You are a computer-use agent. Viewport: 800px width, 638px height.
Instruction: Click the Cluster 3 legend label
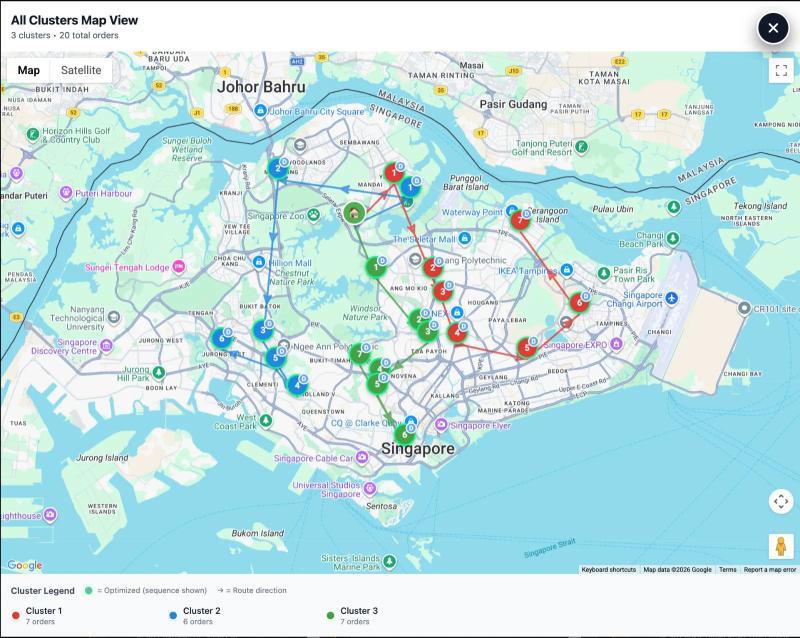pyautogui.click(x=359, y=611)
